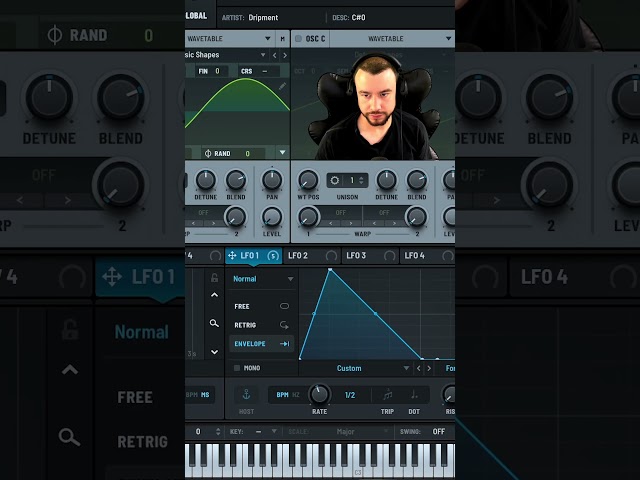Click the OSC C DETUNE knob
640x480 pixels.
coord(386,180)
